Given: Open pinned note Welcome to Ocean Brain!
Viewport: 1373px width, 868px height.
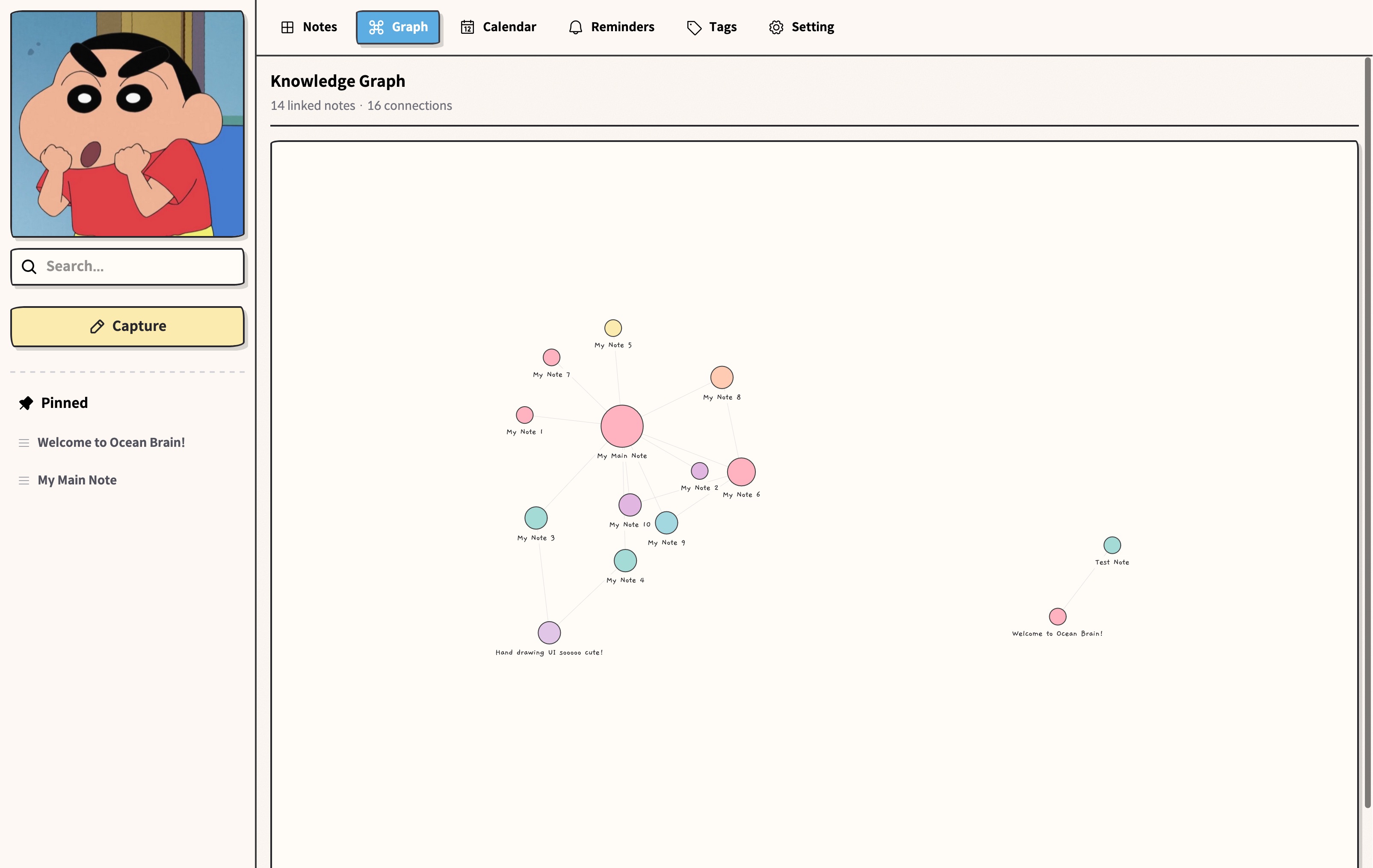Looking at the screenshot, I should pos(111,442).
